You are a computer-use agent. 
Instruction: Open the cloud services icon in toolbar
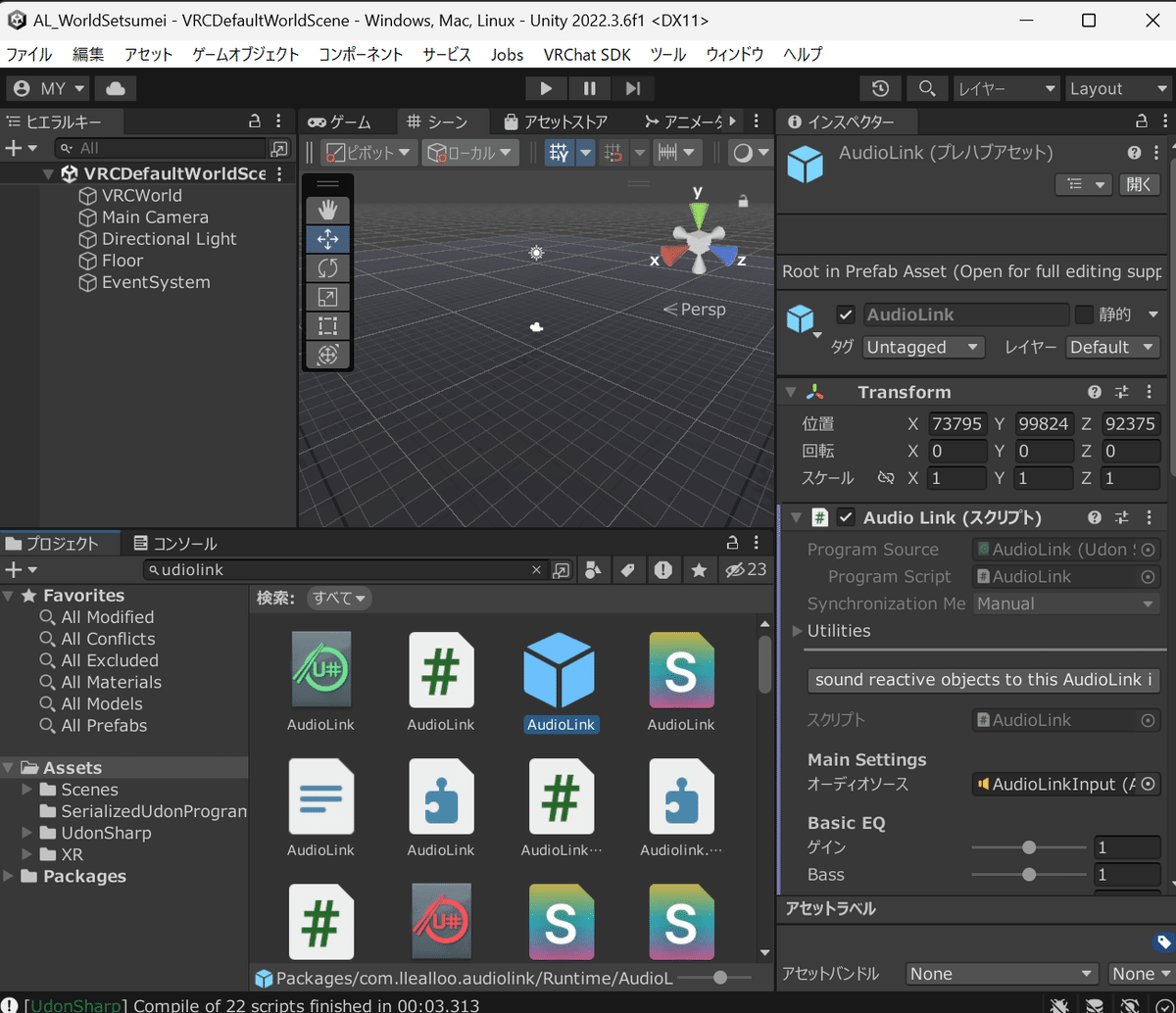(x=116, y=88)
